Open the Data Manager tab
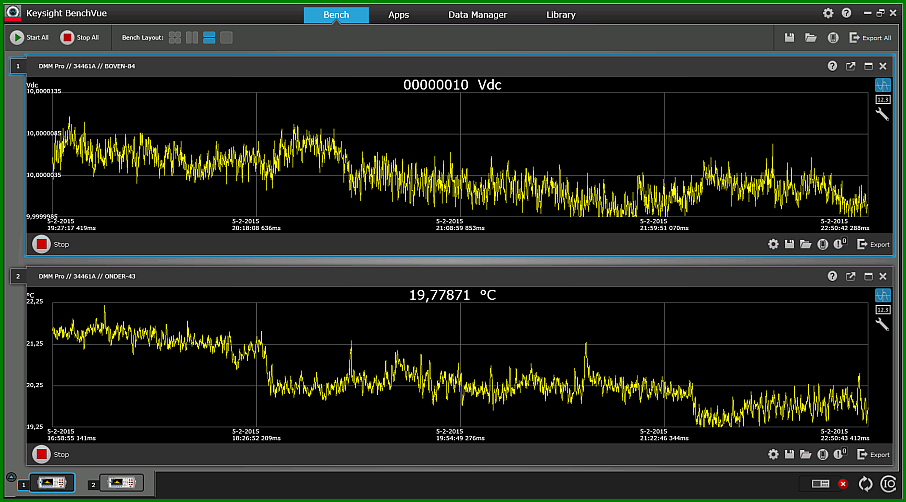 [477, 15]
